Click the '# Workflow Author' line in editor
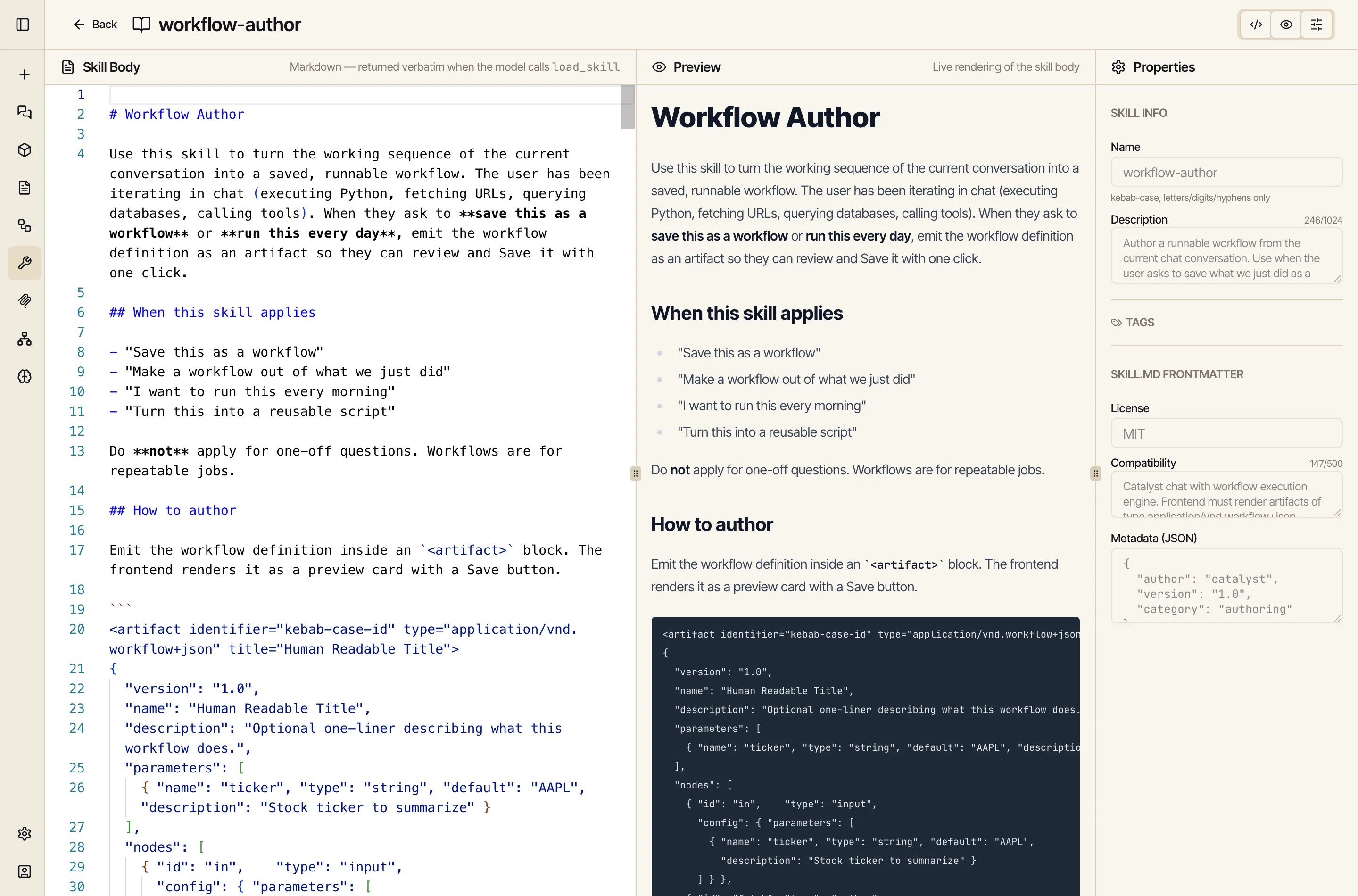1358x896 pixels. pos(176,114)
